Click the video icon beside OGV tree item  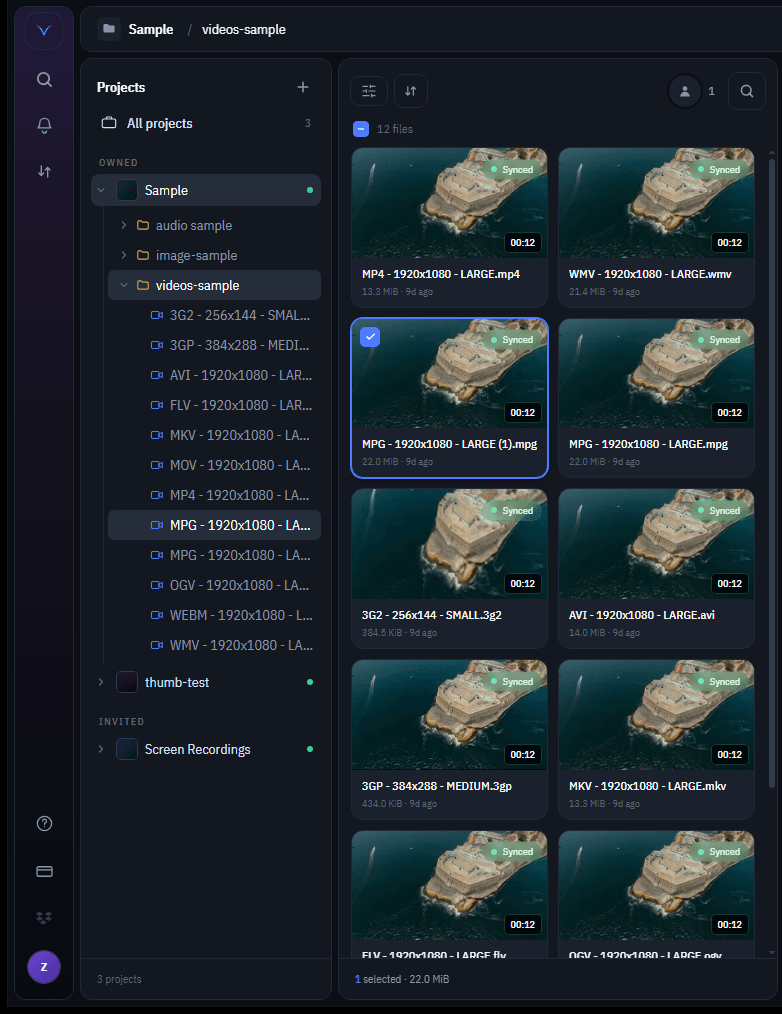click(x=157, y=585)
